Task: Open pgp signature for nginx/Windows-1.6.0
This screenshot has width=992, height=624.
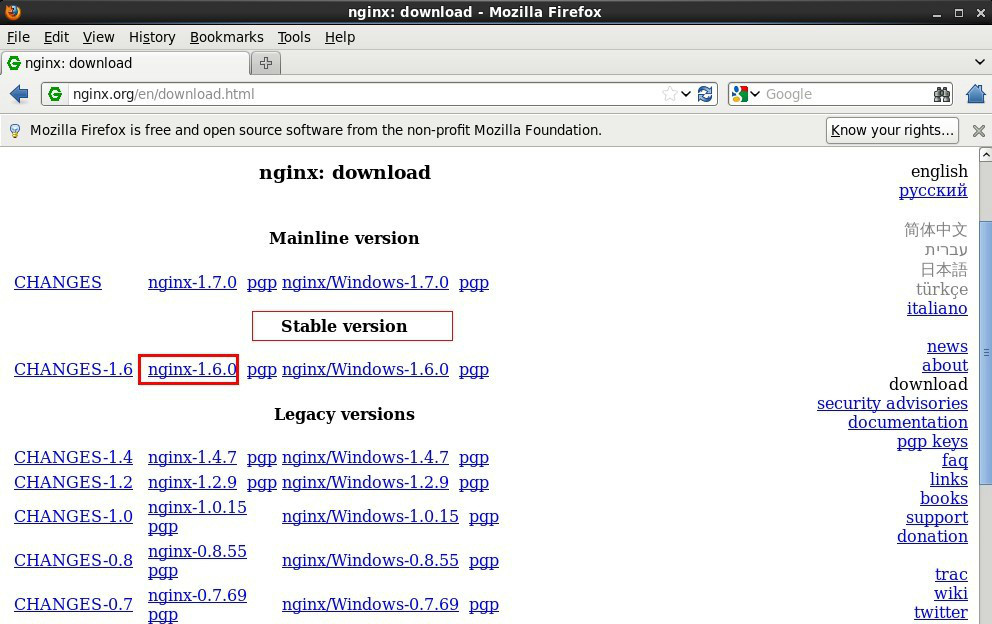Action: click(x=474, y=370)
